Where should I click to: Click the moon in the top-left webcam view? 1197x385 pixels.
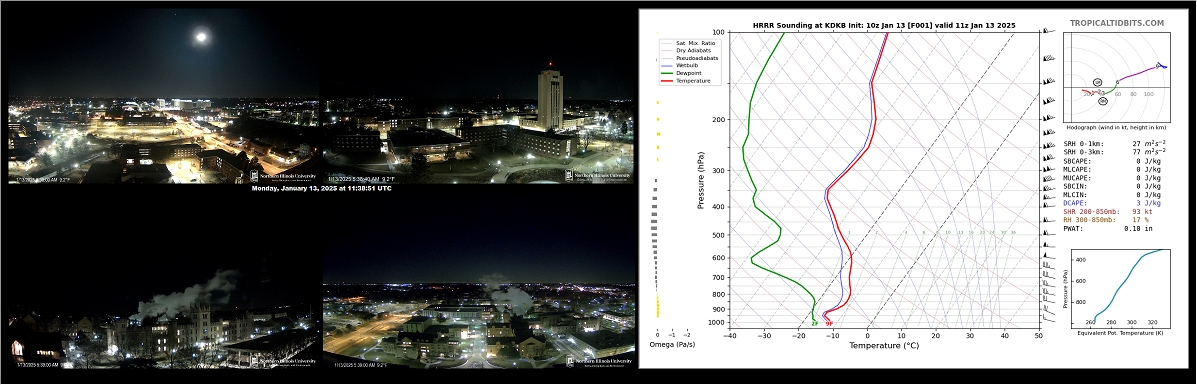coord(202,36)
